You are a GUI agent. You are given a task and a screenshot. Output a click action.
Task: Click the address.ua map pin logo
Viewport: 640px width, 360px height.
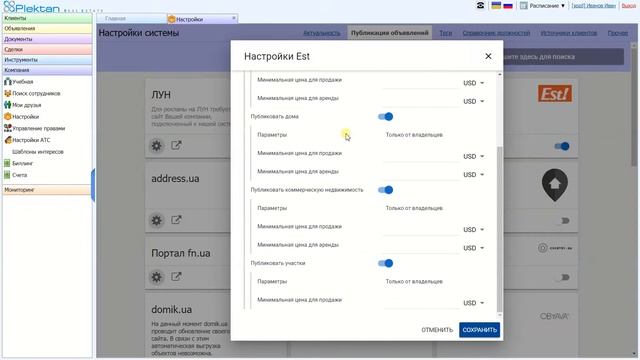[555, 186]
